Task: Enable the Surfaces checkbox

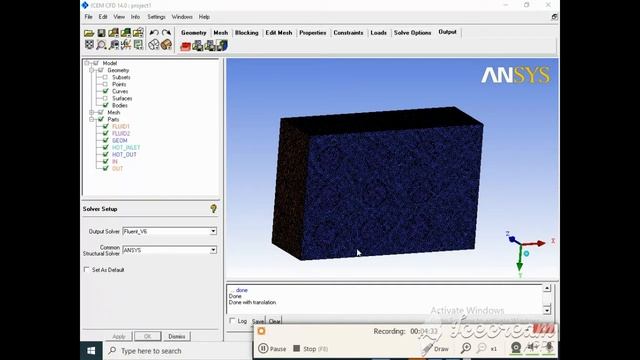Action: click(105, 98)
